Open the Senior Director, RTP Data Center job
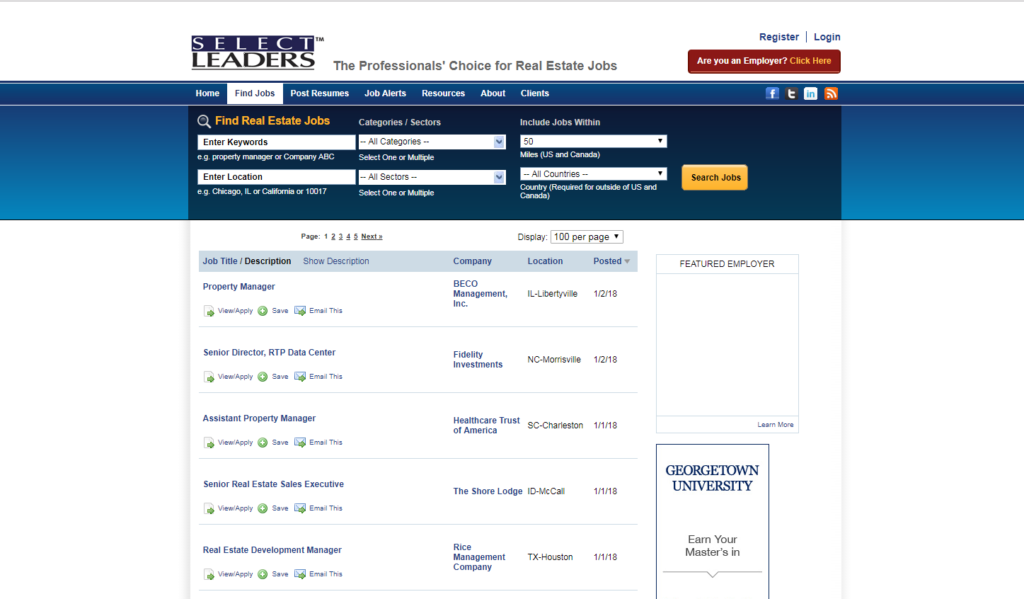Viewport: 1024px width, 599px height. (269, 353)
